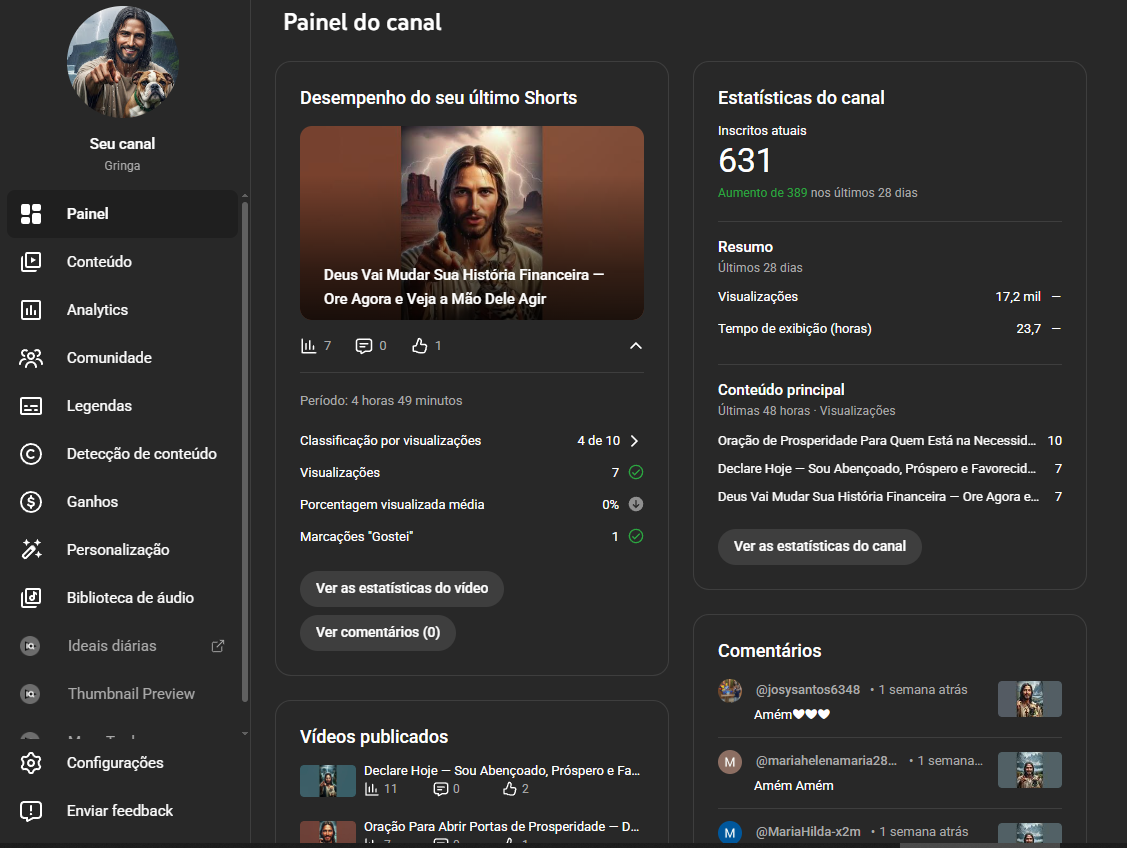Screen dimensions: 1127x848
Task: Click top content Declare Hoje — Sou Abençoado
Action: click(877, 469)
